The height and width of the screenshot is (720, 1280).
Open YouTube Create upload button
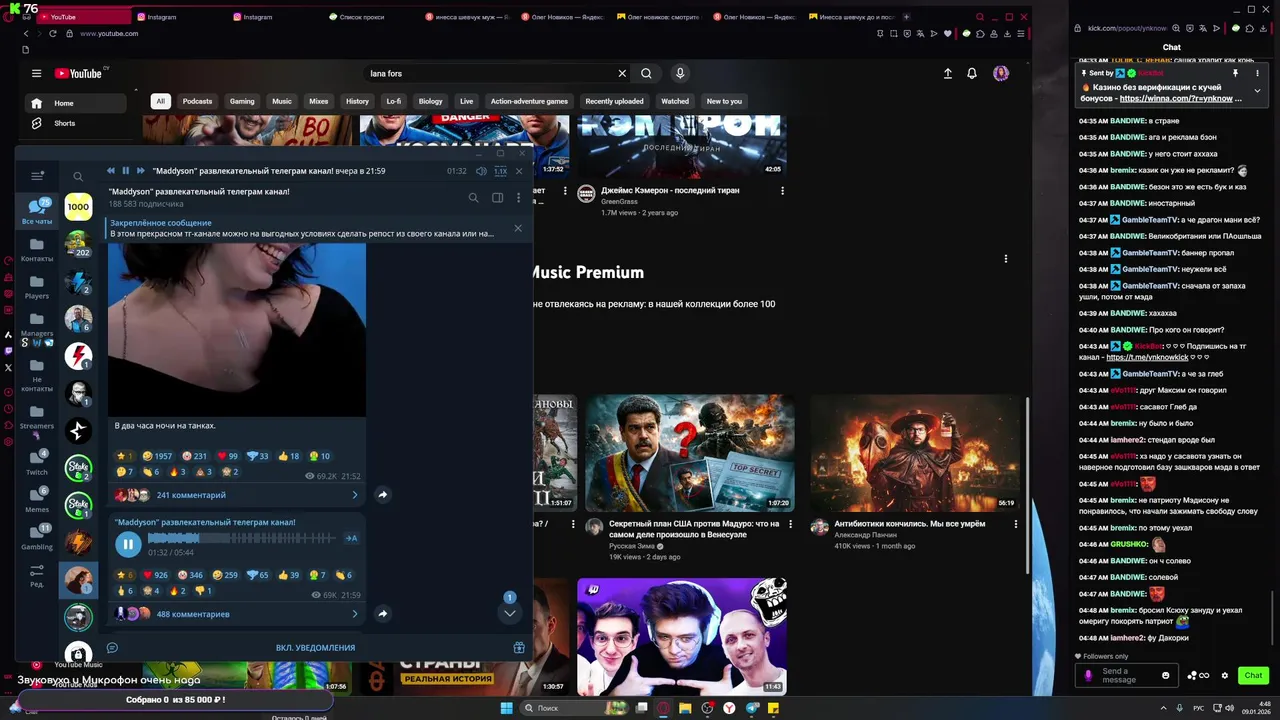[948, 73]
